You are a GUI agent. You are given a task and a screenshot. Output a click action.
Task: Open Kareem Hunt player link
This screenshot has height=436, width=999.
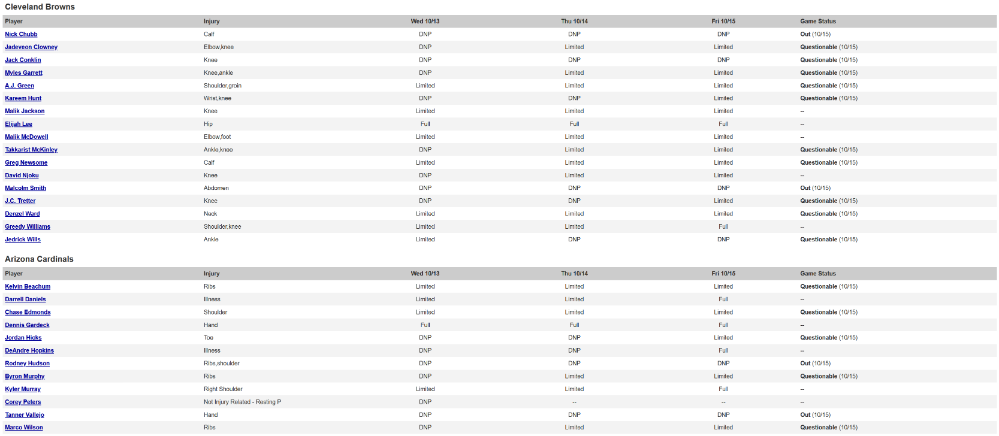pos(23,98)
